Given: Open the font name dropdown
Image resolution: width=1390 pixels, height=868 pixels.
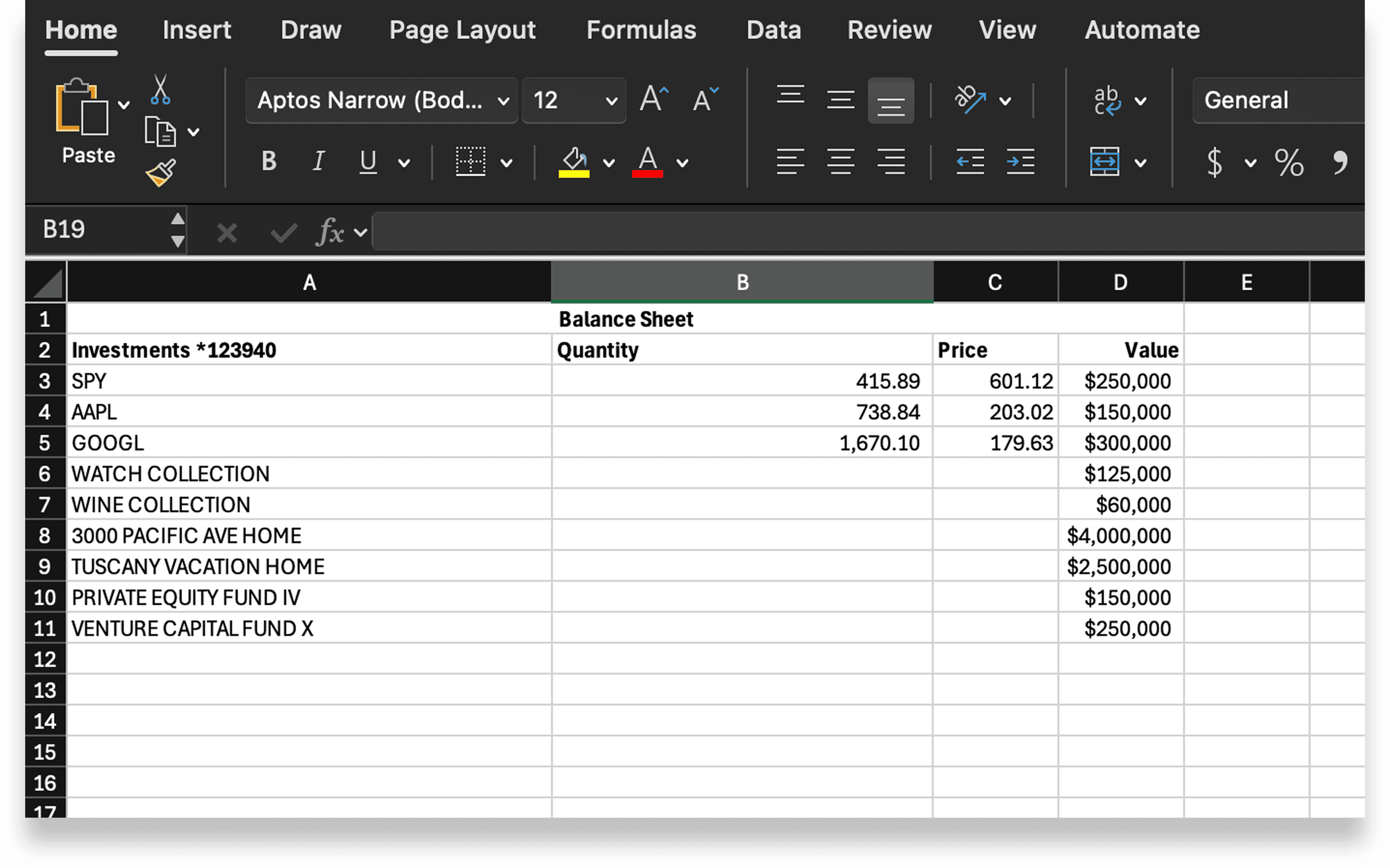Looking at the screenshot, I should 503,101.
